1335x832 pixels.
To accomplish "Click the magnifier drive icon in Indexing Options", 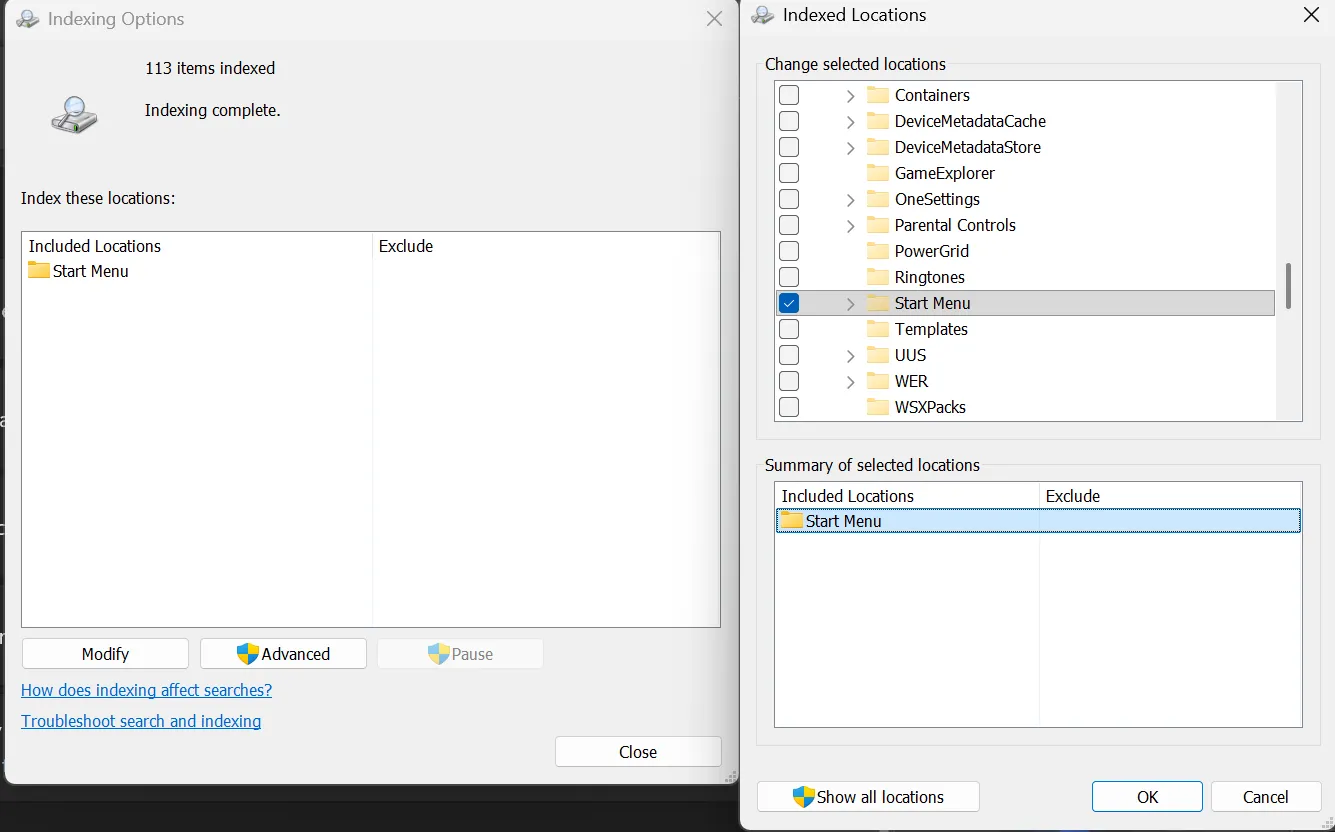I will point(75,114).
